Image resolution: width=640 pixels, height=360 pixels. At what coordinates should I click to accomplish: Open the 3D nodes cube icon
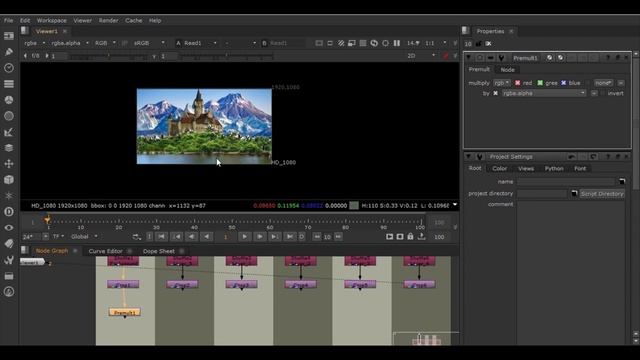click(9, 180)
